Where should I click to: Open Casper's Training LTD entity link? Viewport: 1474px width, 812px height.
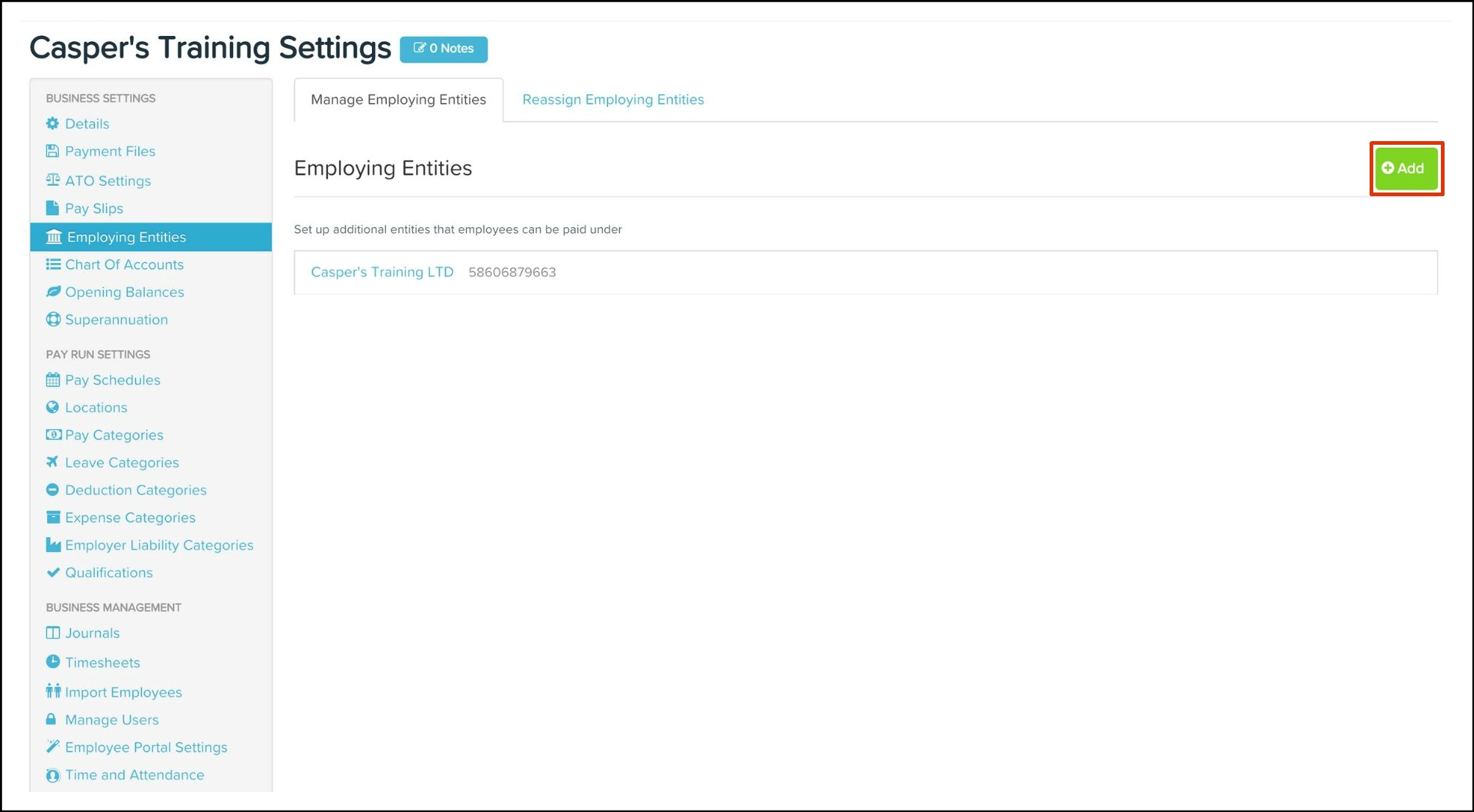pyautogui.click(x=382, y=272)
